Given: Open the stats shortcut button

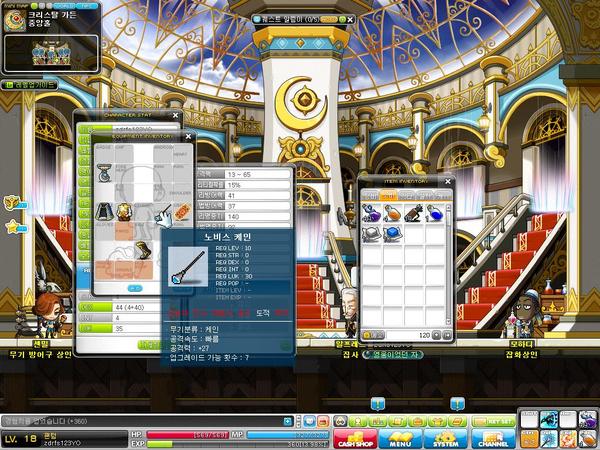Looking at the screenshot, I should pos(377,421).
